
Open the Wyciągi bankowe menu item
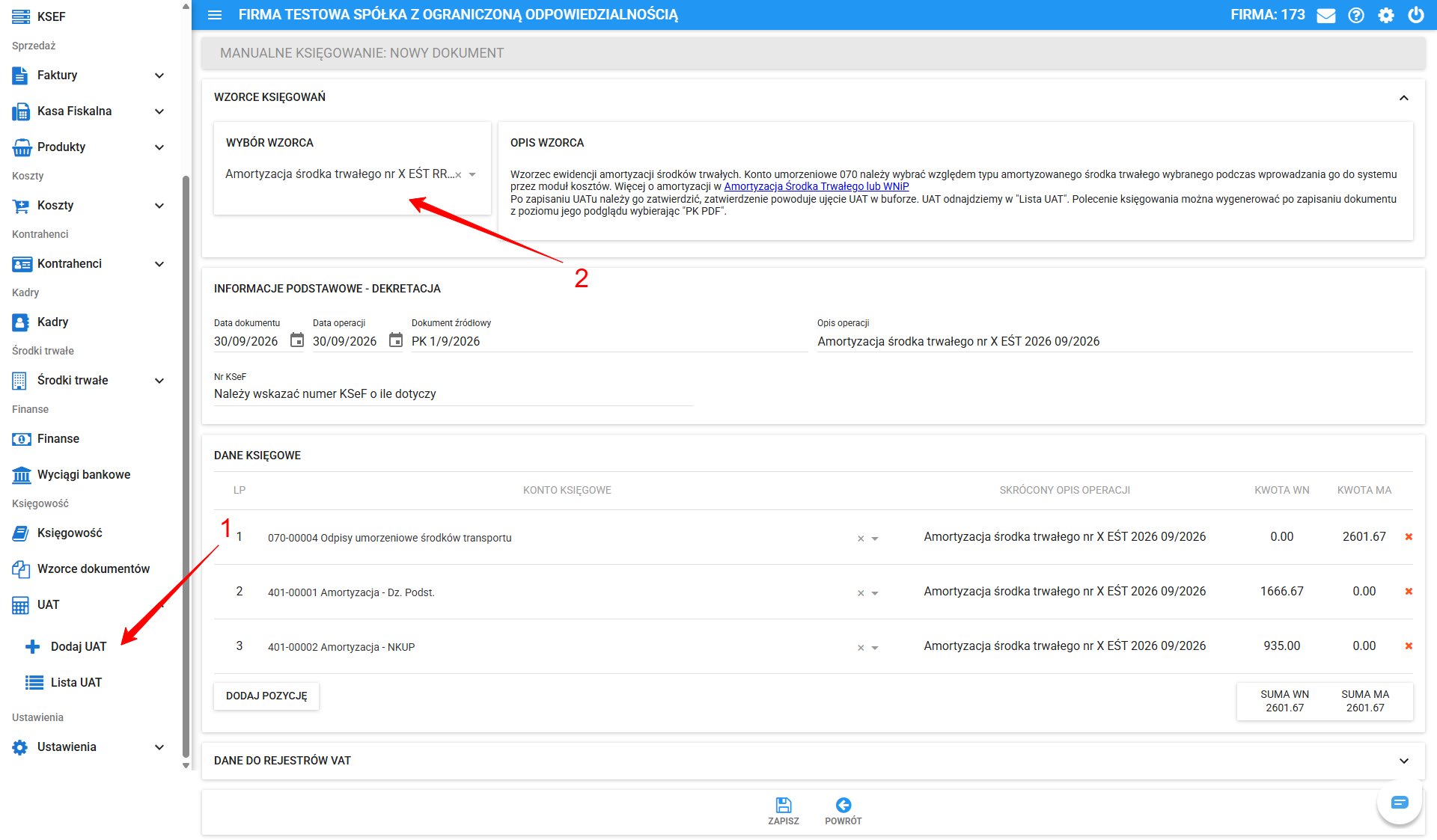click(x=84, y=475)
